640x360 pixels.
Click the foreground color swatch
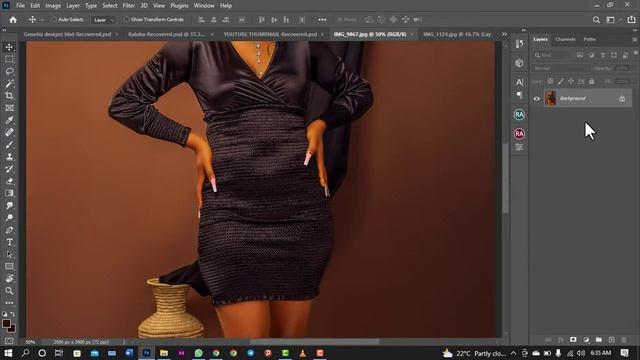[7, 324]
